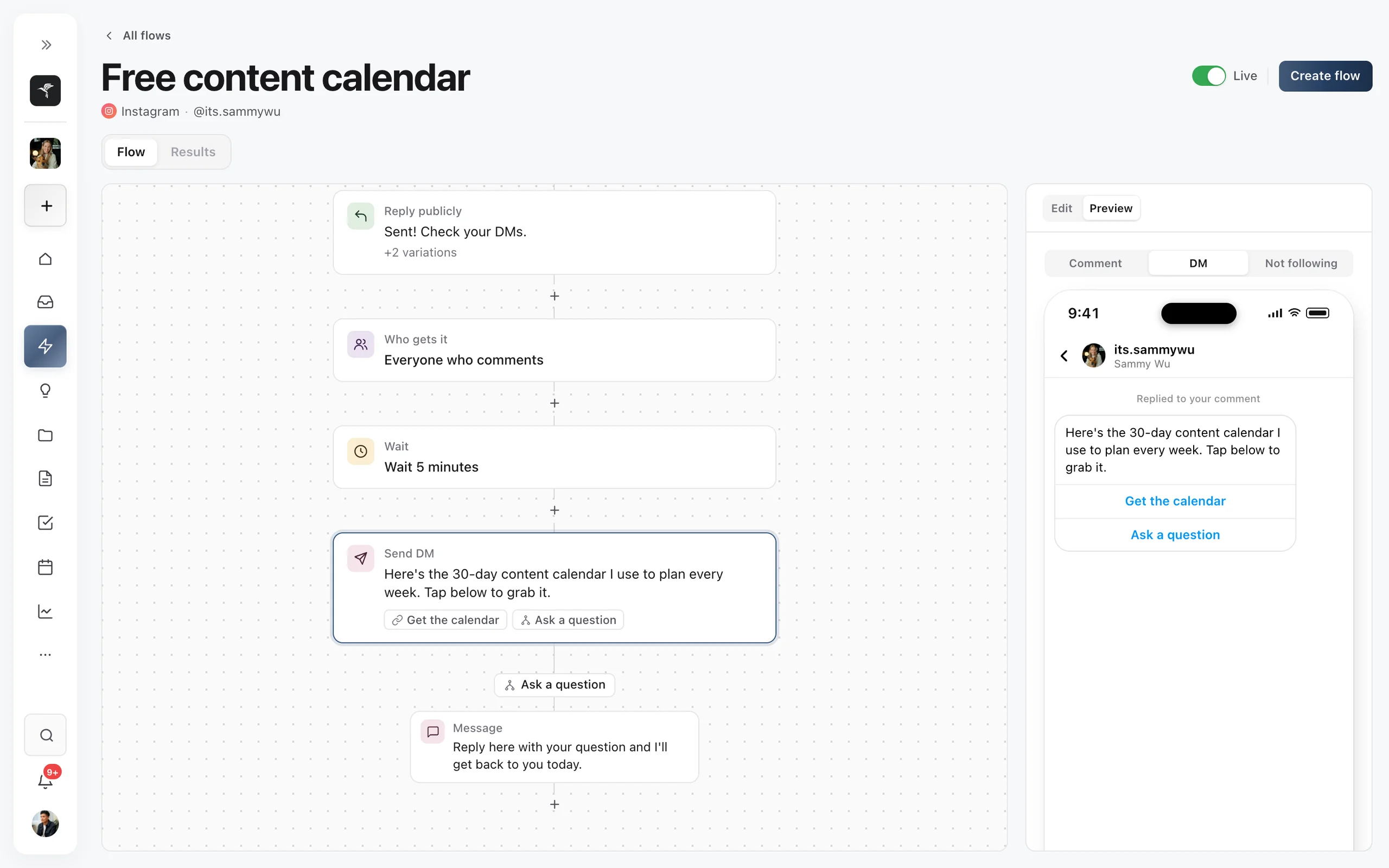Viewport: 1389px width, 868px height.
Task: Click the Create flow button
Action: coord(1325,76)
